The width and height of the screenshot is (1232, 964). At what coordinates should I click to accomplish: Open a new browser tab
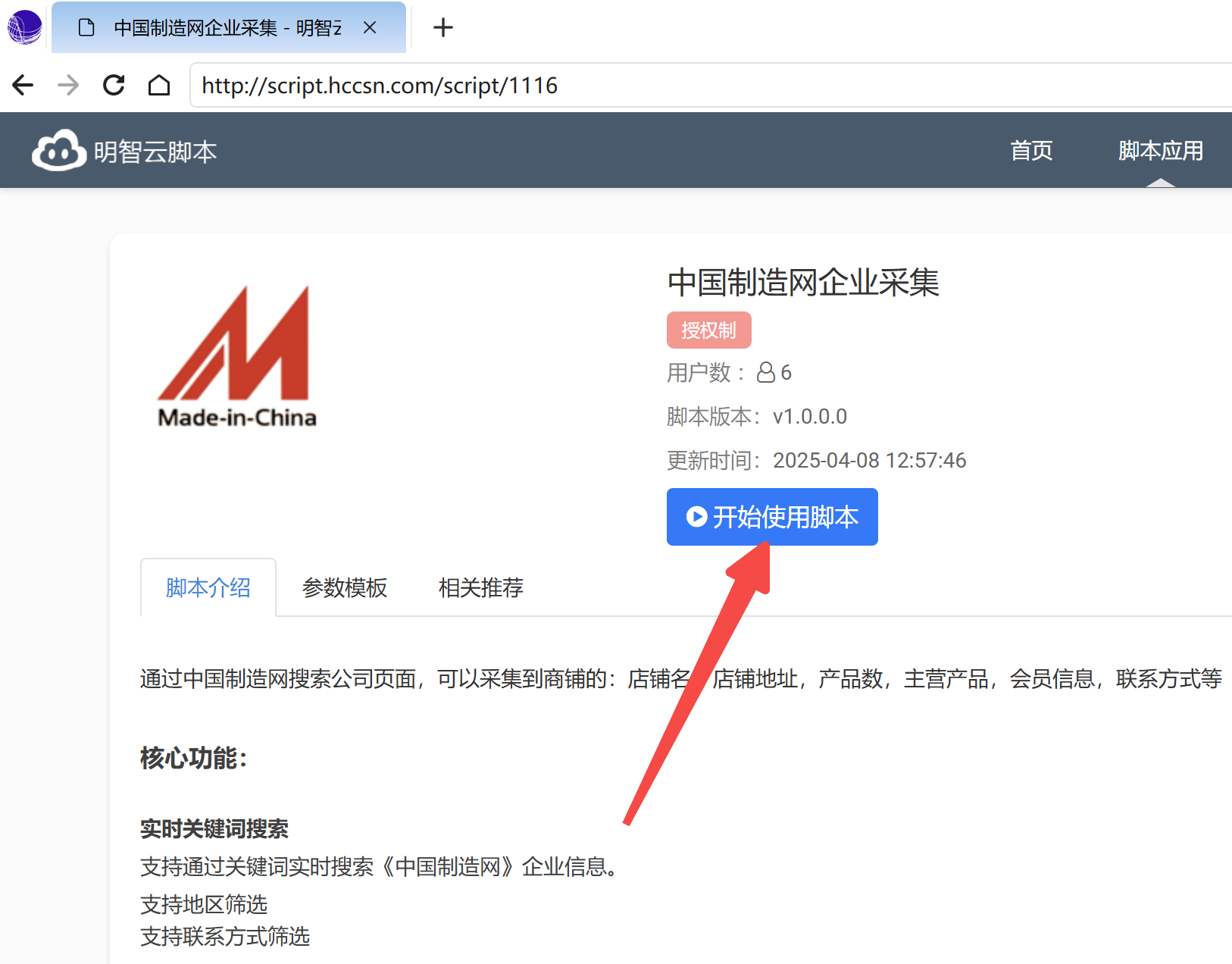(443, 28)
